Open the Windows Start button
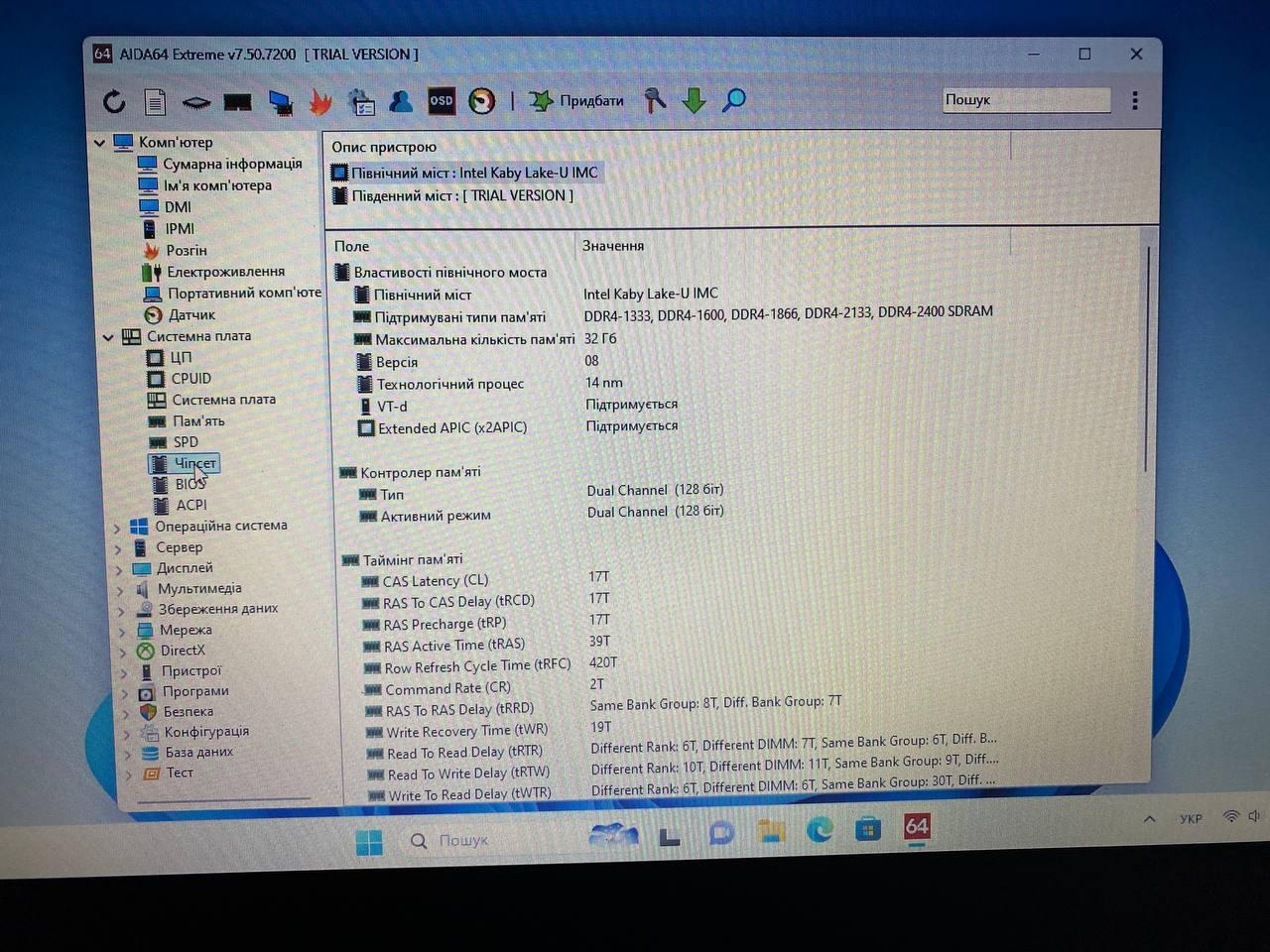 tap(369, 842)
